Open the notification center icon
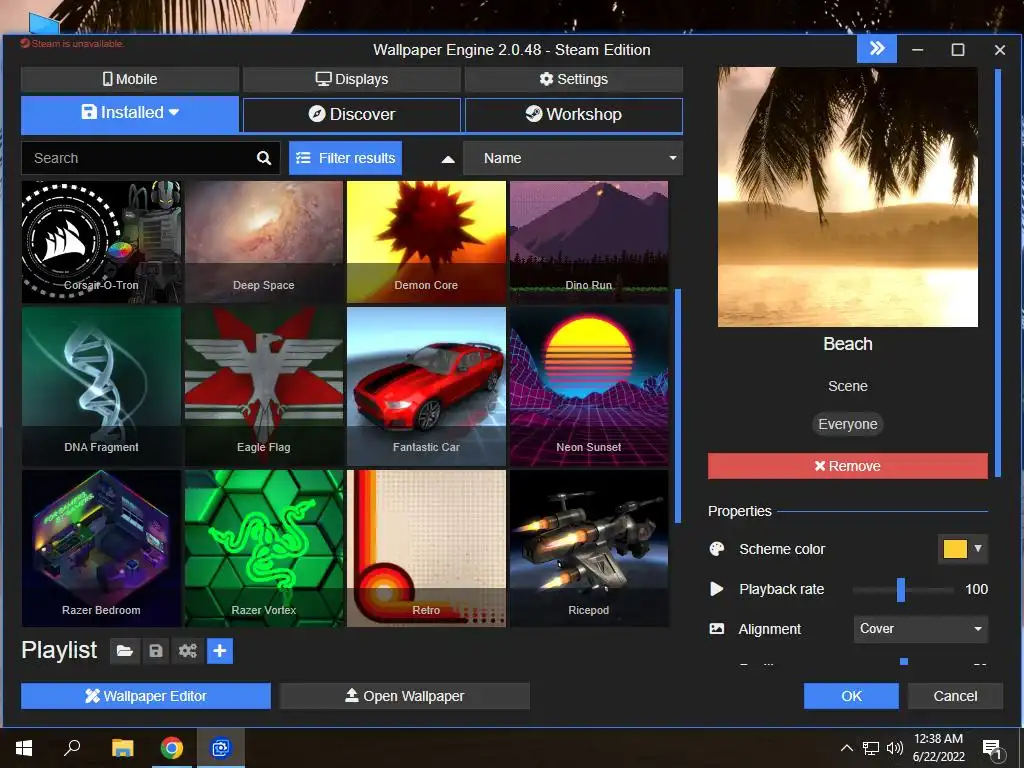Viewport: 1024px width, 768px height. pyautogui.click(x=991, y=749)
